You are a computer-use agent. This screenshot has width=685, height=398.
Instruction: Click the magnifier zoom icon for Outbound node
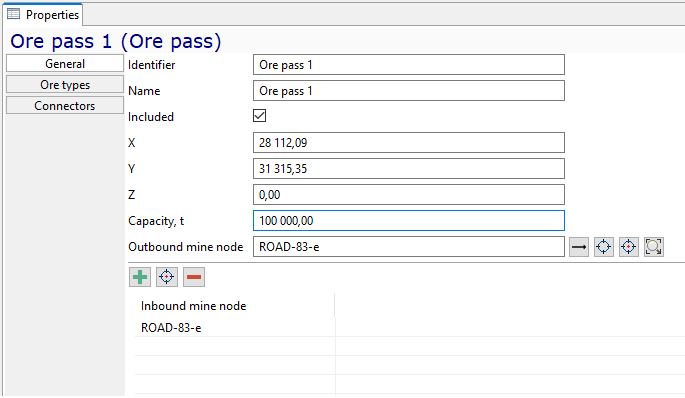coord(654,247)
